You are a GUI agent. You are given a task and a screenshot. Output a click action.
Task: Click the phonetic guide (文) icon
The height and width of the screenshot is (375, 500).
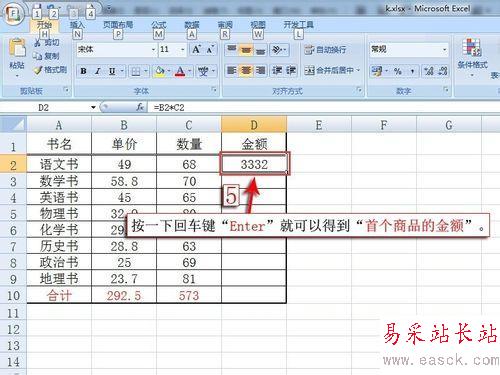pyautogui.click(x=203, y=71)
